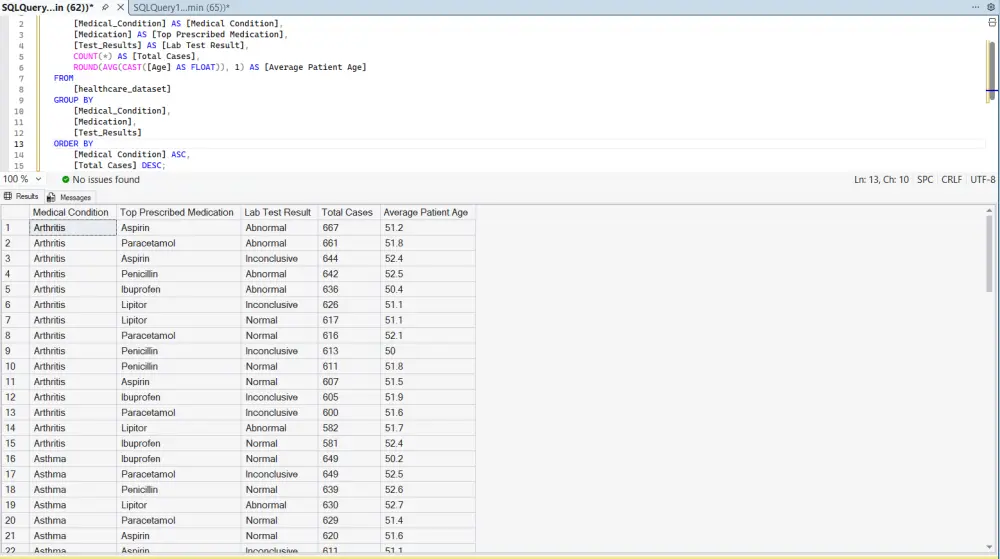Click the Penicillin cell in row 18

pos(179,490)
